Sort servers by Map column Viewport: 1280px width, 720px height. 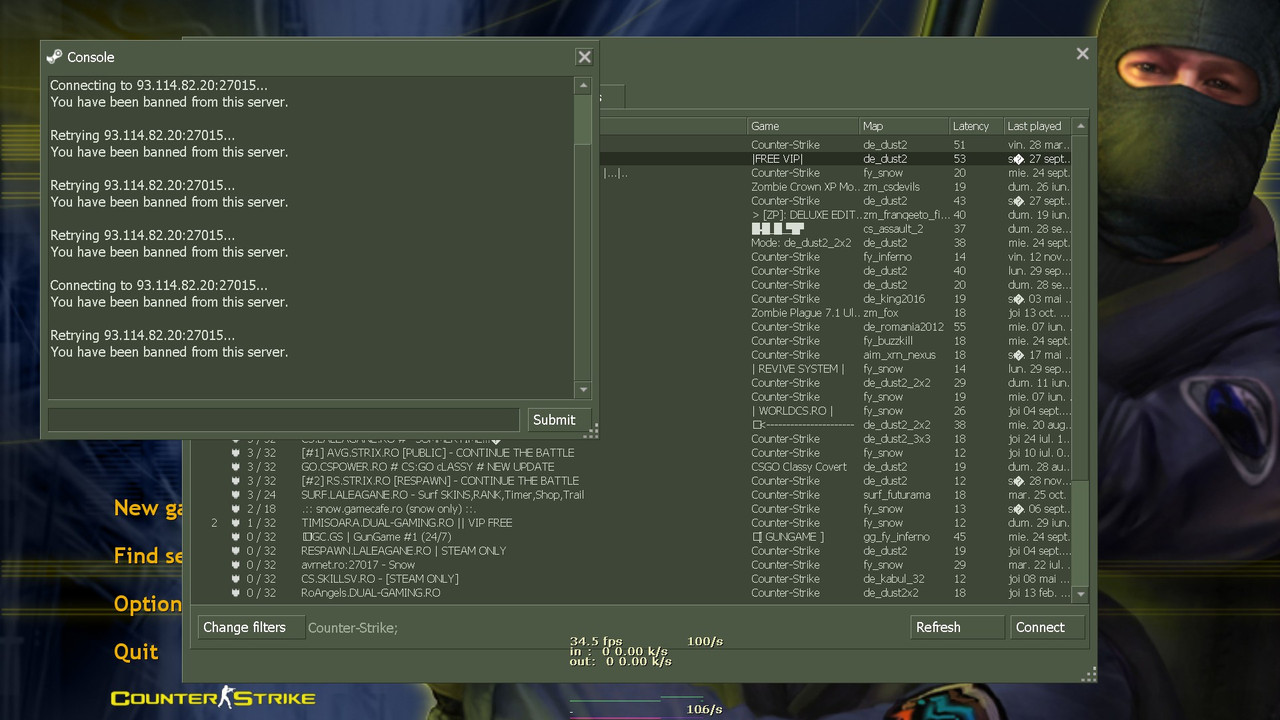[904, 126]
